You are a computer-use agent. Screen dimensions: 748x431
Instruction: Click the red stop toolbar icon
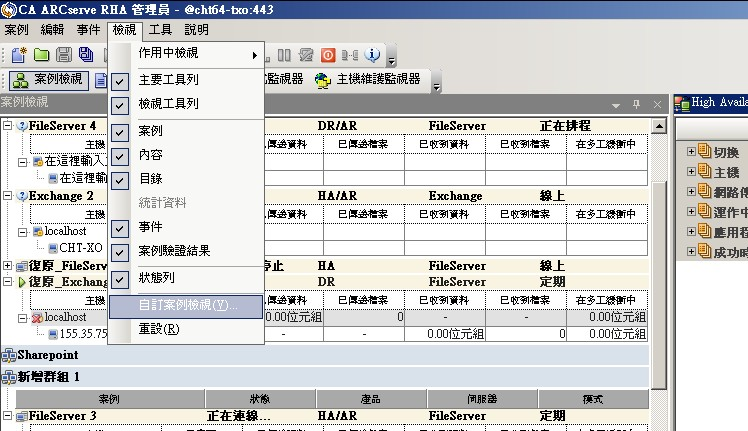point(328,55)
